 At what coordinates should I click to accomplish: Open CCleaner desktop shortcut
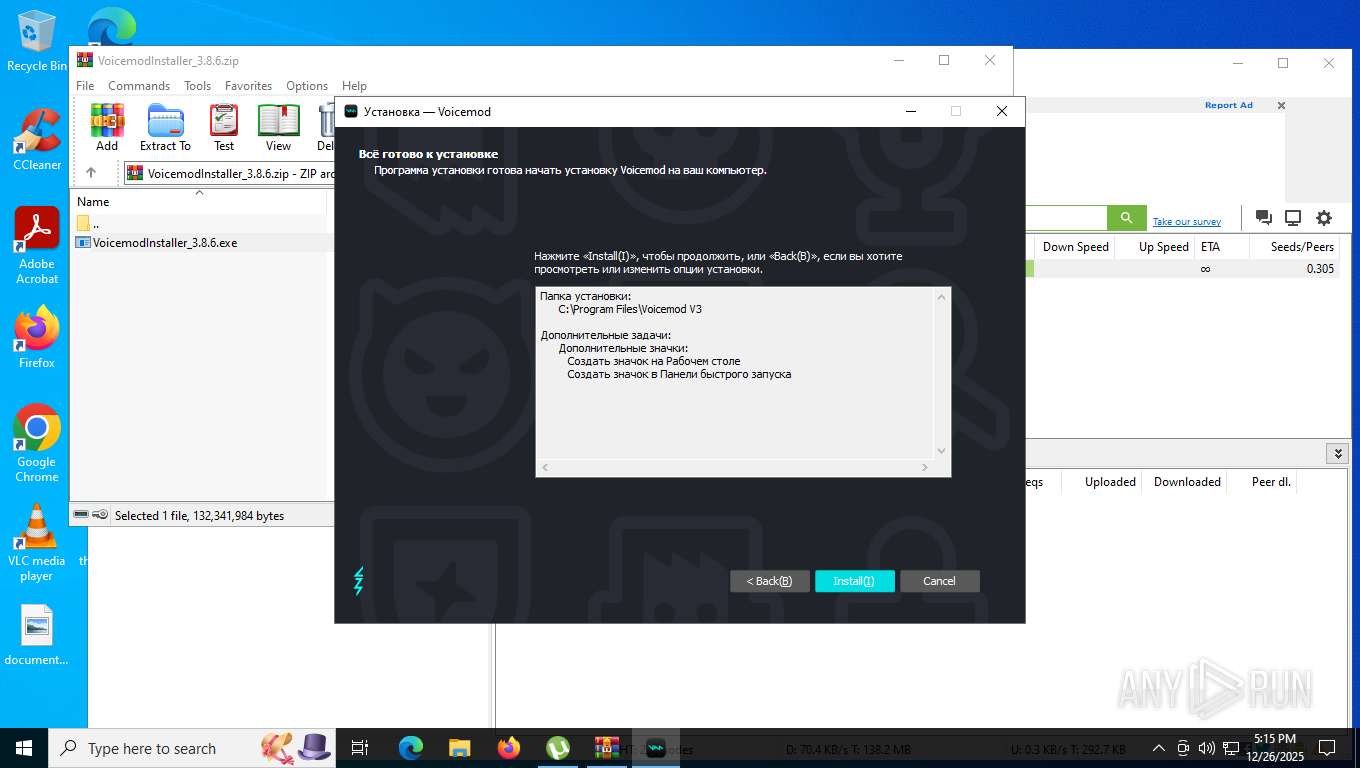(x=37, y=140)
